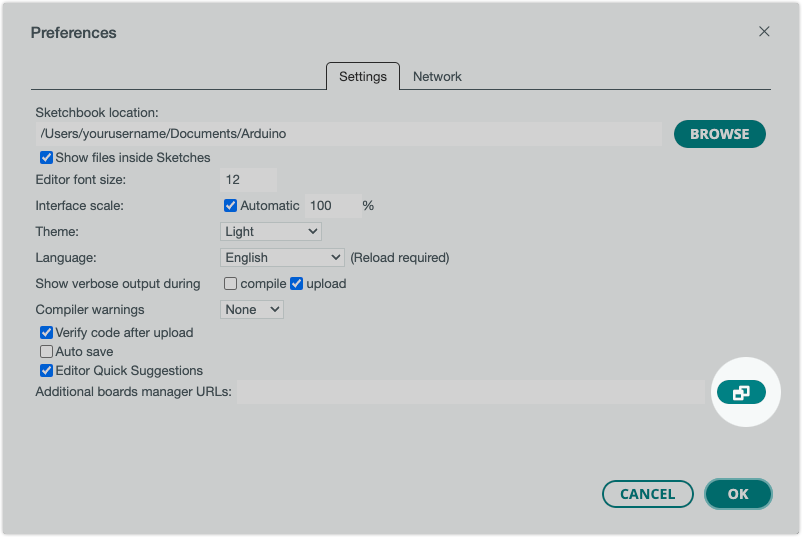802x537 pixels.
Task: Expand the Language dropdown
Action: (x=282, y=258)
